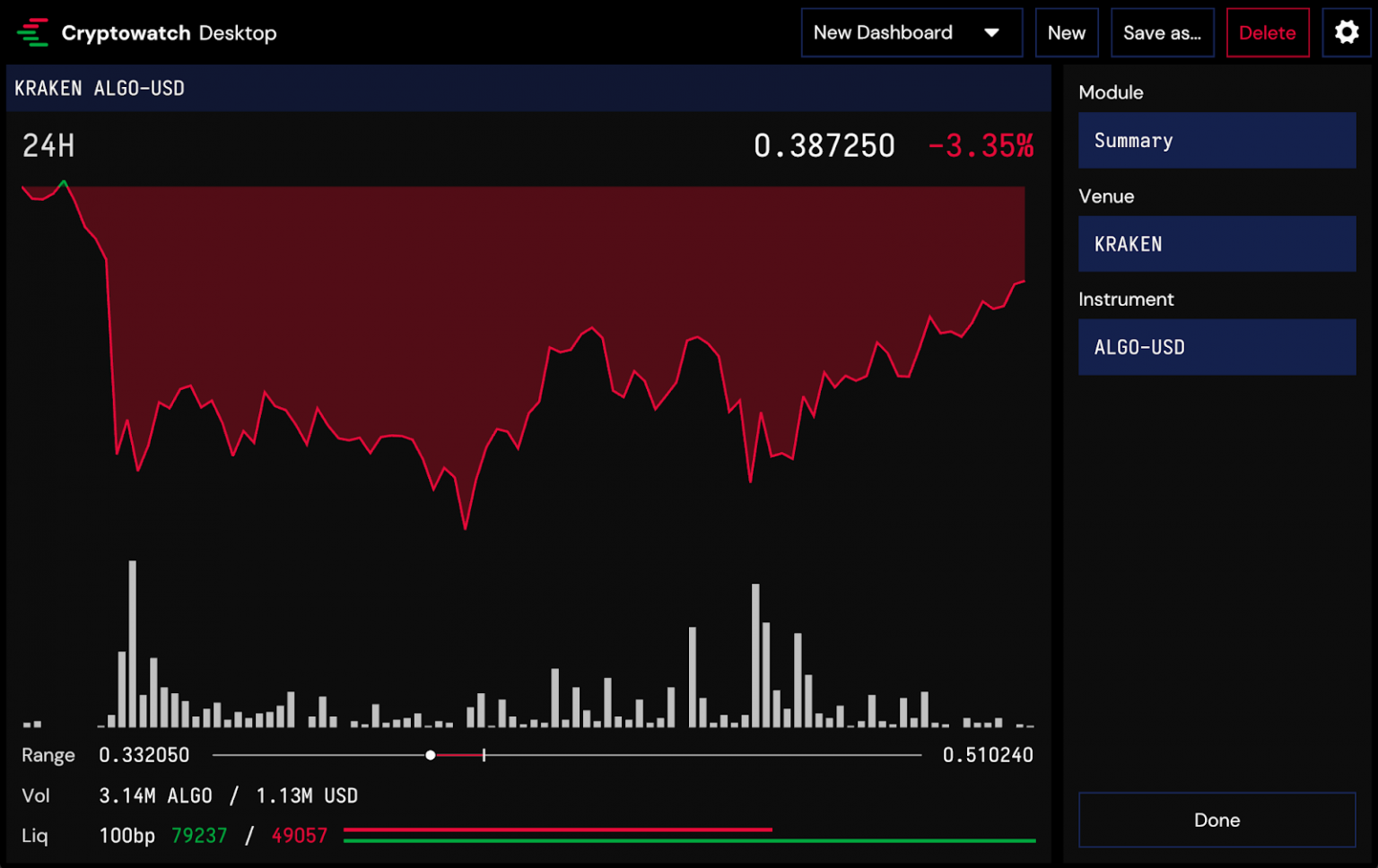Image resolution: width=1378 pixels, height=868 pixels.
Task: Select the KRAKEN ALGO-USD panel header
Action: coord(99,88)
